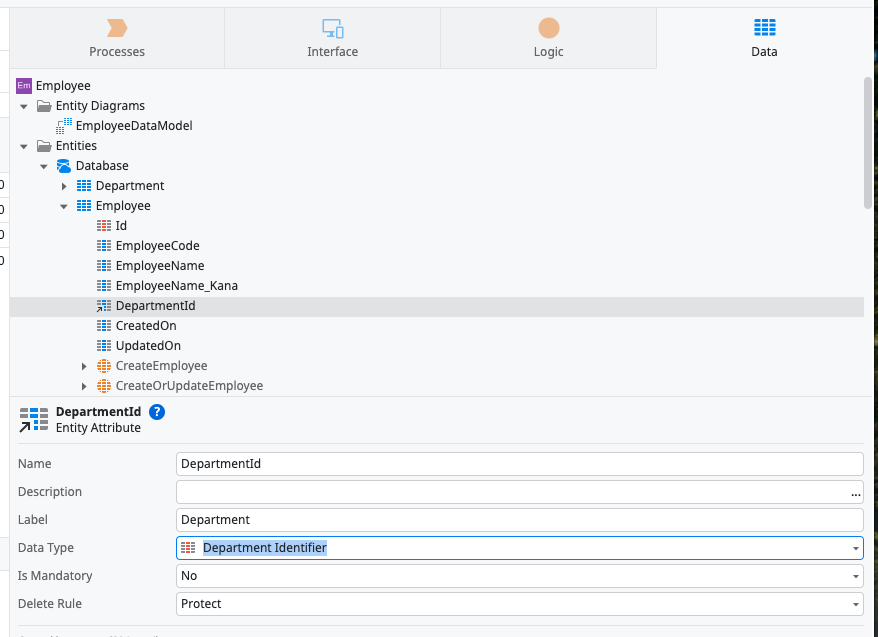The width and height of the screenshot is (878, 637).
Task: Select the UpdatedOn attribute
Action: (x=148, y=346)
